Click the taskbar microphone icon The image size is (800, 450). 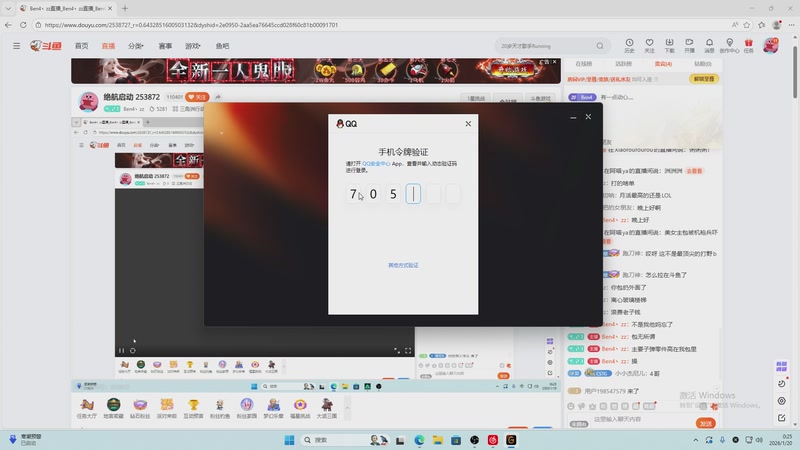tap(722, 440)
